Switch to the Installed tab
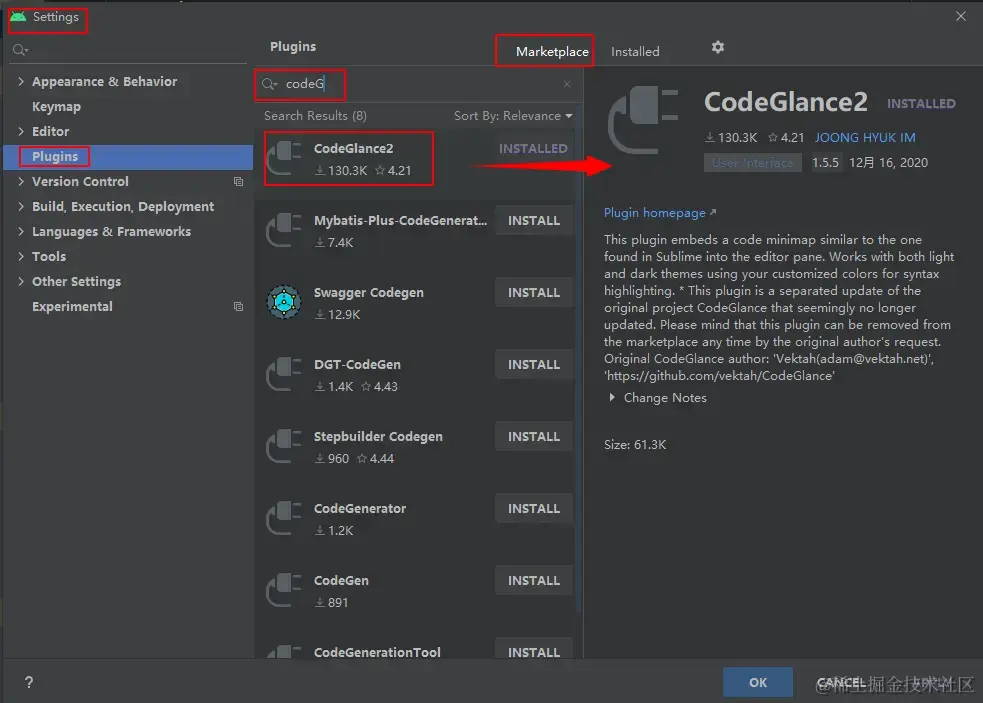The height and width of the screenshot is (703, 983). click(x=635, y=51)
